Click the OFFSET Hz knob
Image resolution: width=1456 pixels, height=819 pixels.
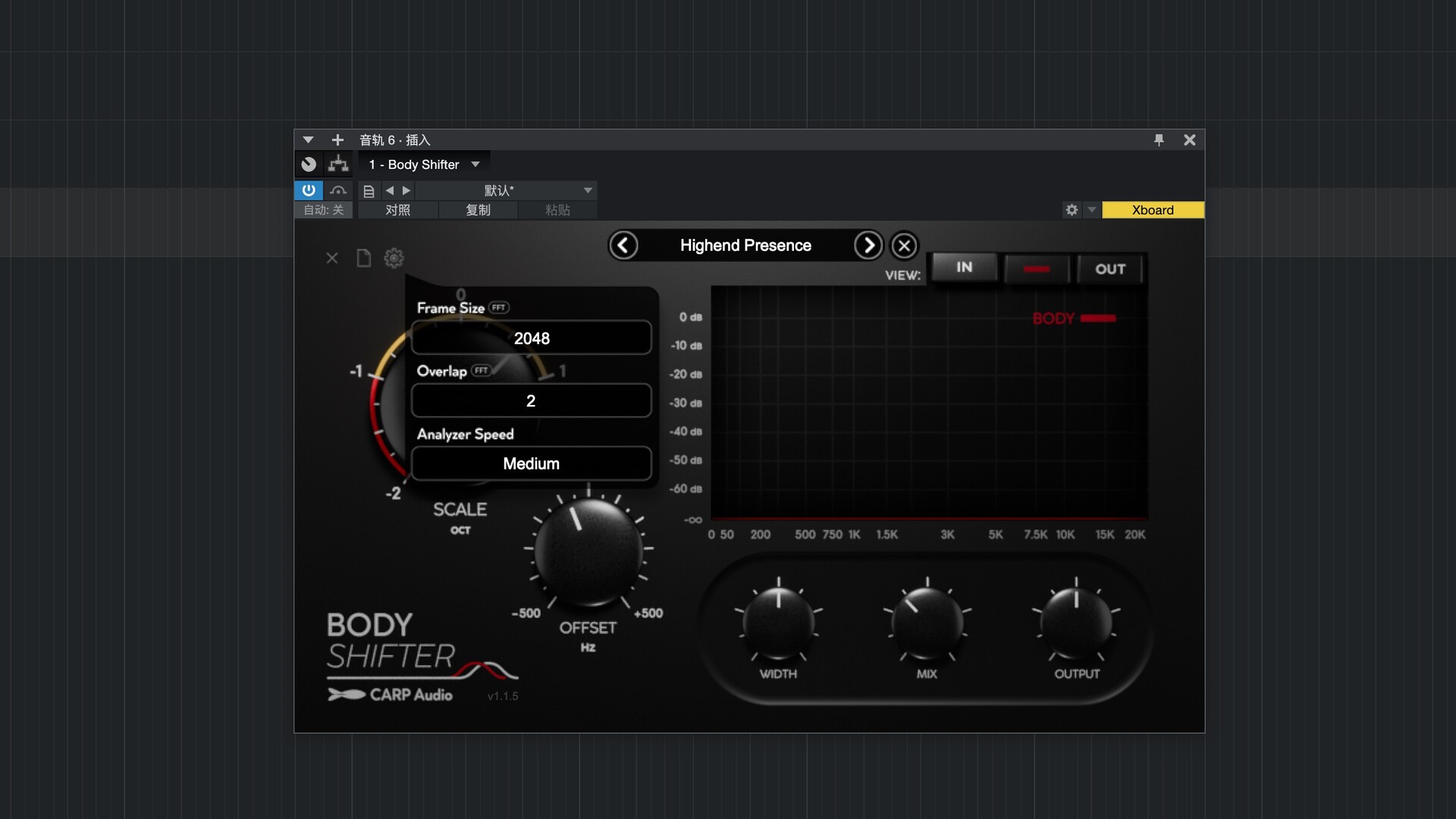pos(588,551)
